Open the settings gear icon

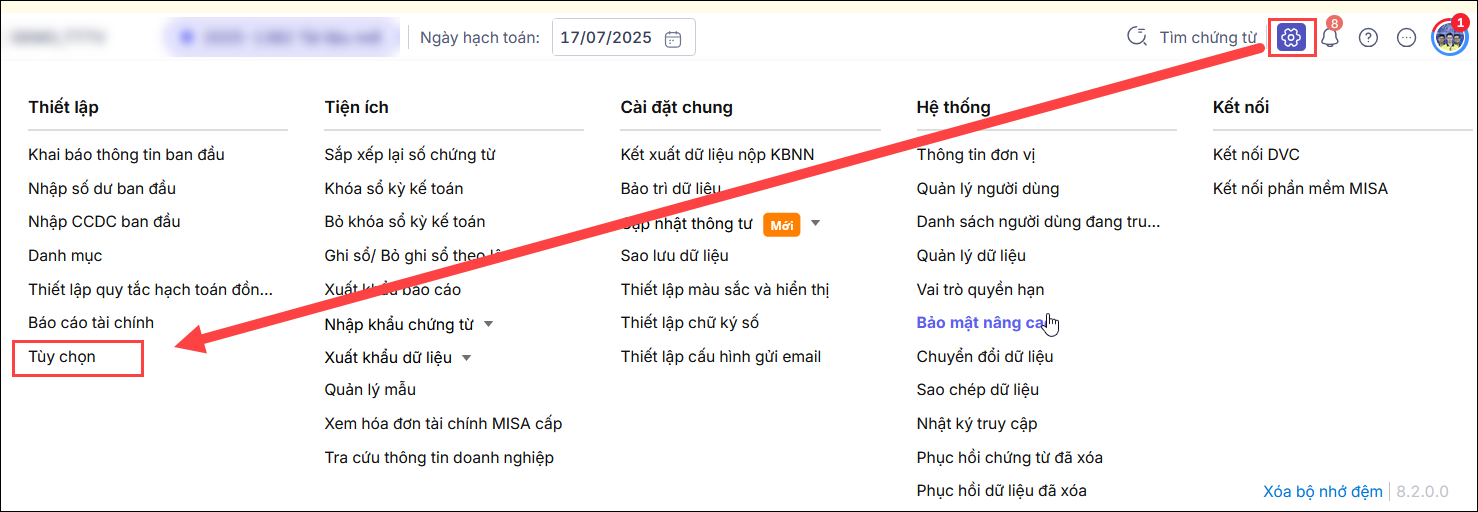(1291, 38)
